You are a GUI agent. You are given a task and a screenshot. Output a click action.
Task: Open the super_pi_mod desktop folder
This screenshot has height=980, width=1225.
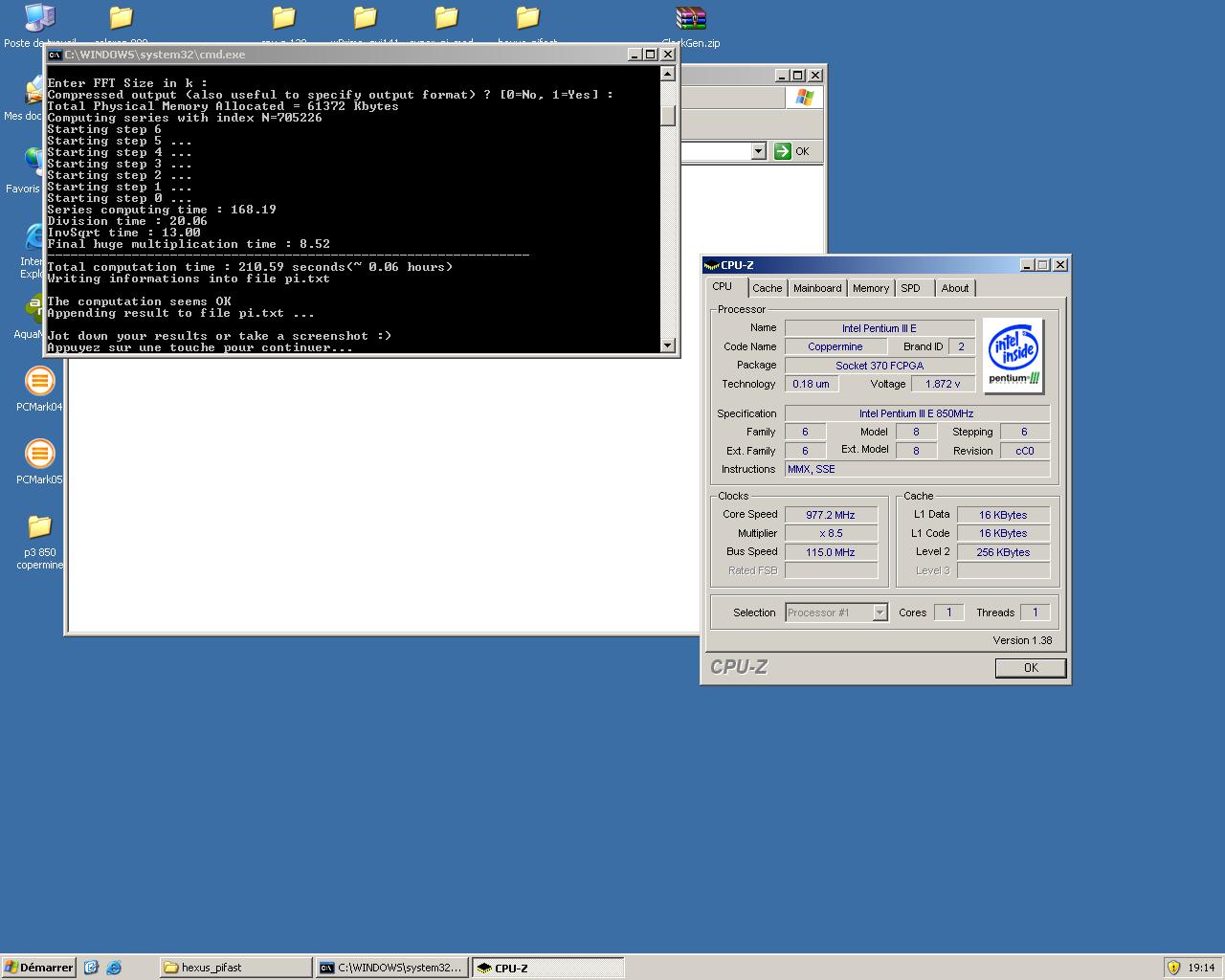[446, 19]
